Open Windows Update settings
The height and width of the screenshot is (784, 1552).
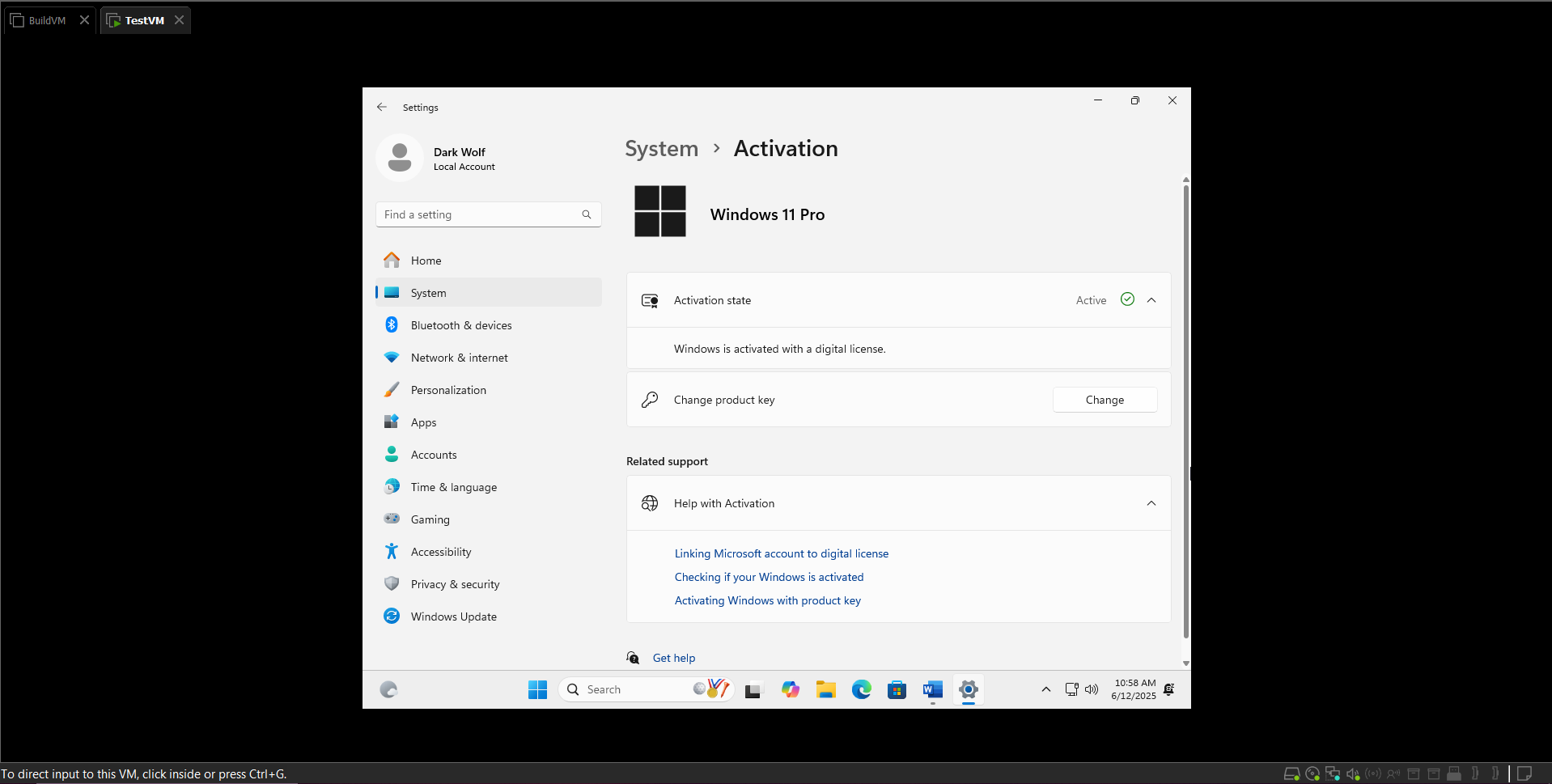pyautogui.click(x=489, y=617)
